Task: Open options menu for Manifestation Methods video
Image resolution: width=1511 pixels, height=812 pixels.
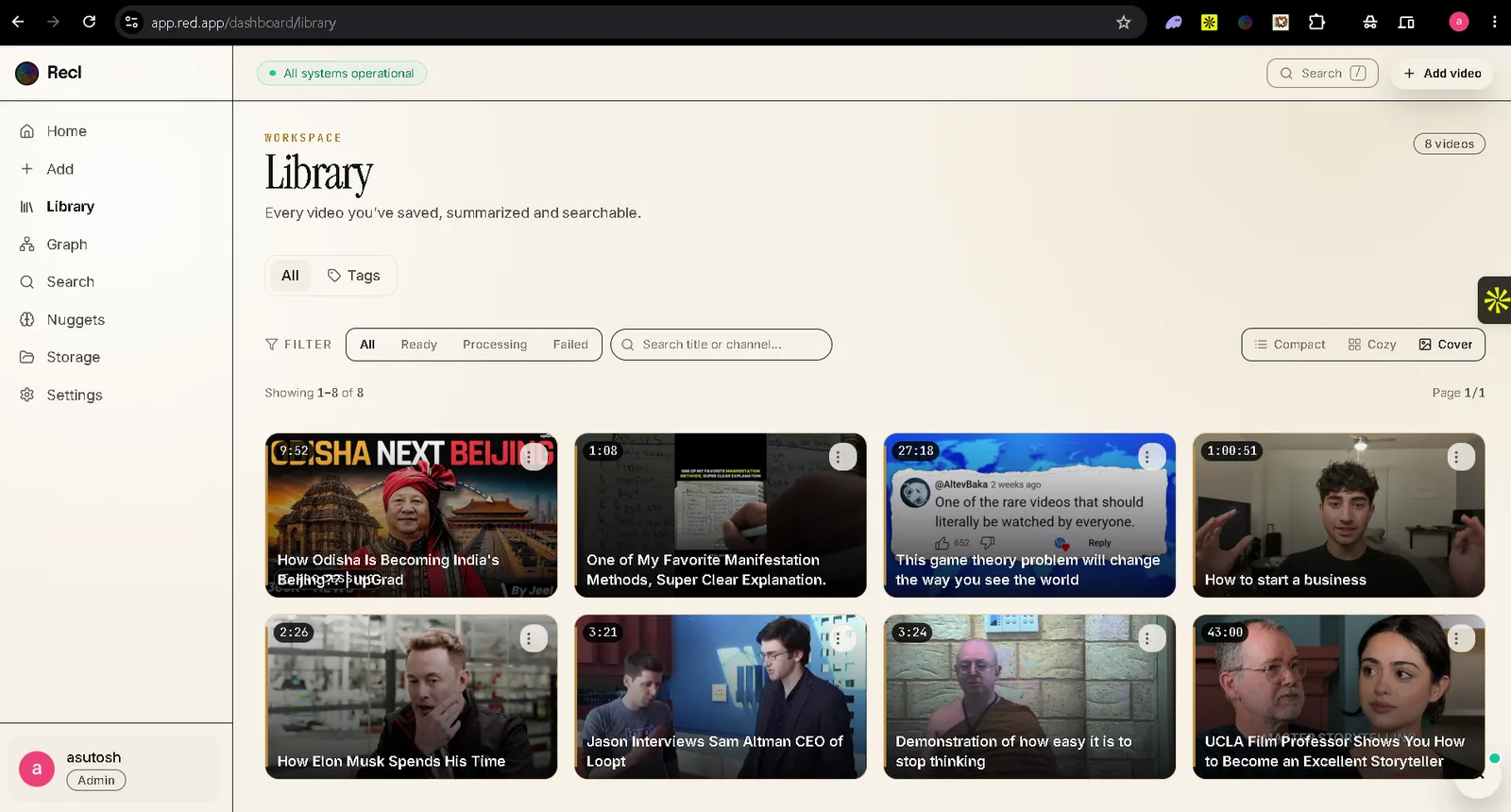Action: [841, 457]
